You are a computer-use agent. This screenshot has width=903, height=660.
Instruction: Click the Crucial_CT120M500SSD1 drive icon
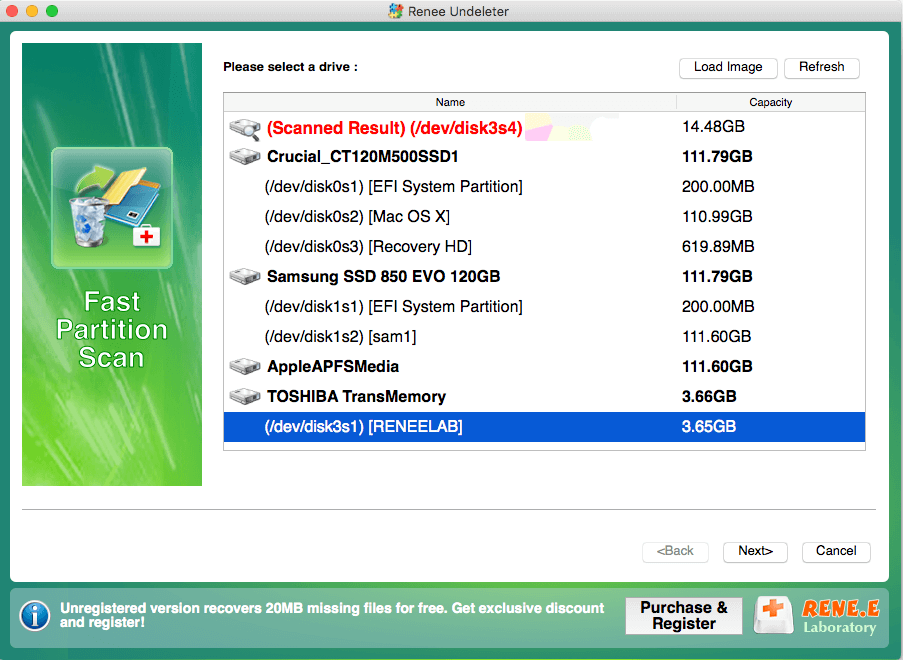click(x=245, y=156)
